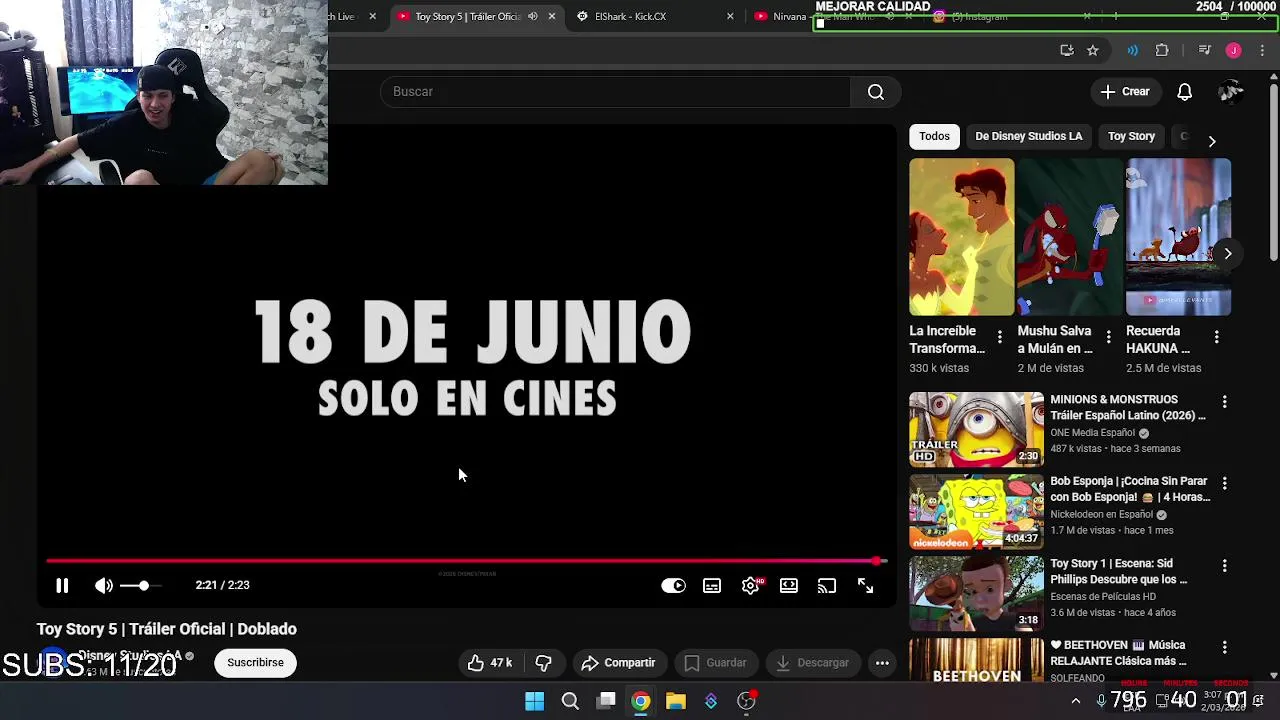Visit the Nickelodeon en Español channel

tap(1101, 515)
